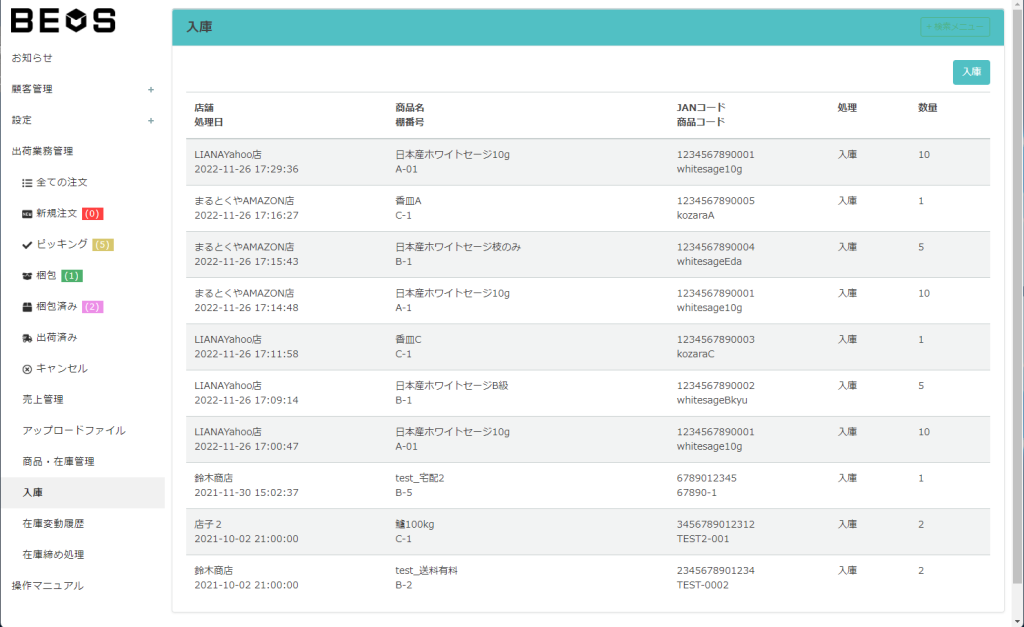Click the list icon beside 全ての注文
This screenshot has height=627, width=1024.
click(x=27, y=183)
